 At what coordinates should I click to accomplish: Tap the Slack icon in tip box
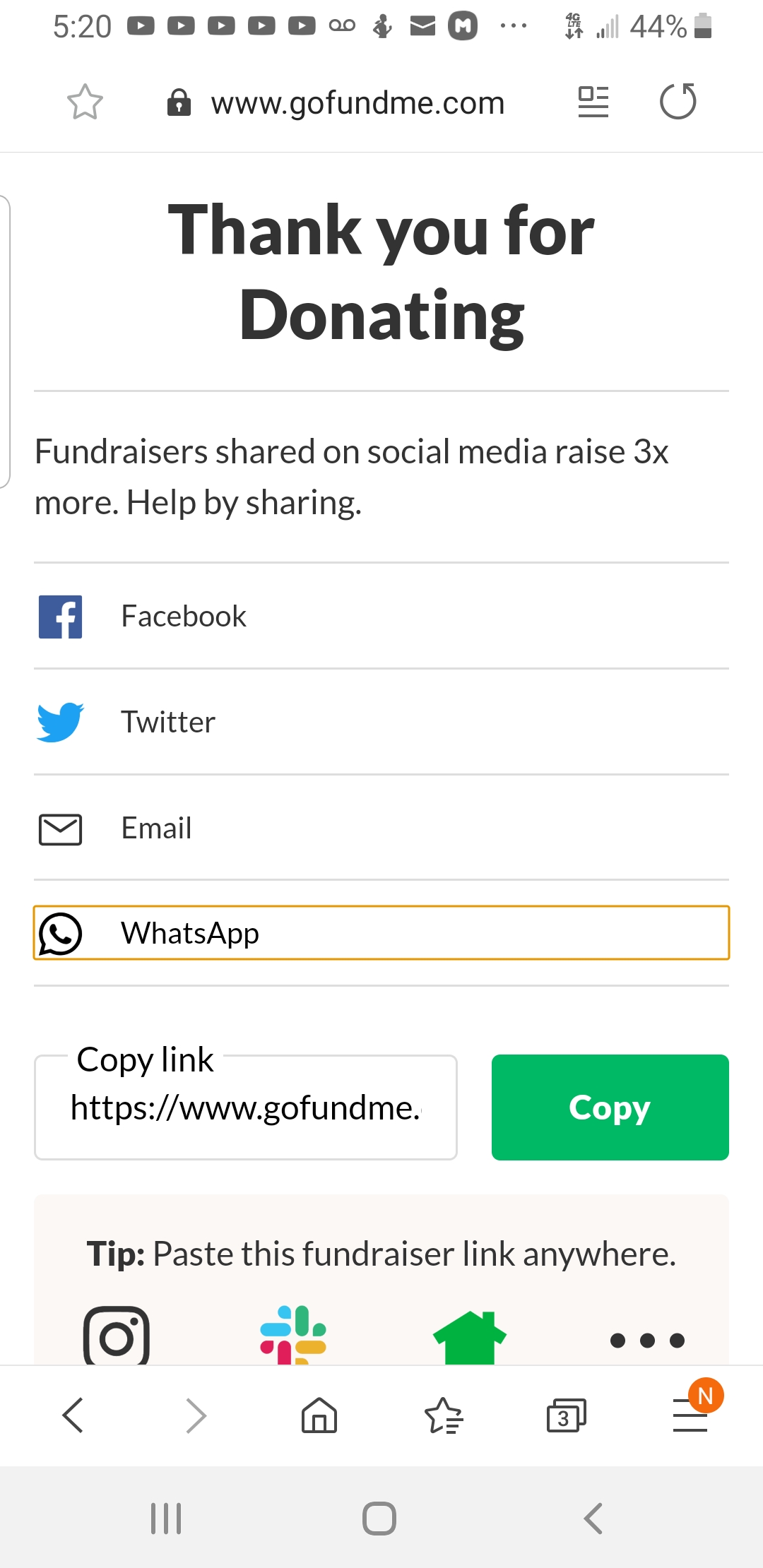[293, 1335]
